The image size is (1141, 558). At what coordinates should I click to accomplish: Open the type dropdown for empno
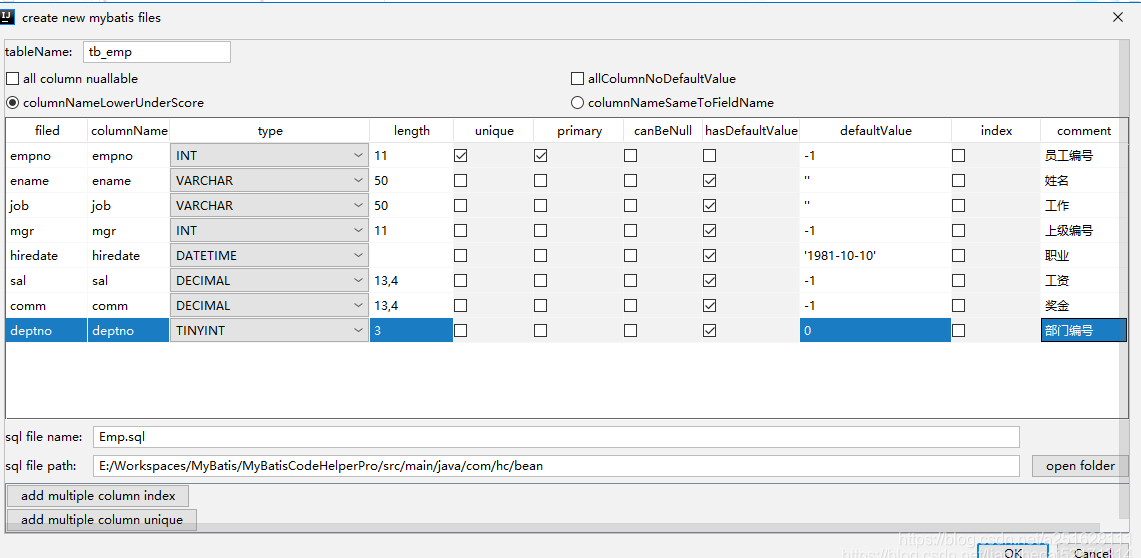[x=269, y=156]
